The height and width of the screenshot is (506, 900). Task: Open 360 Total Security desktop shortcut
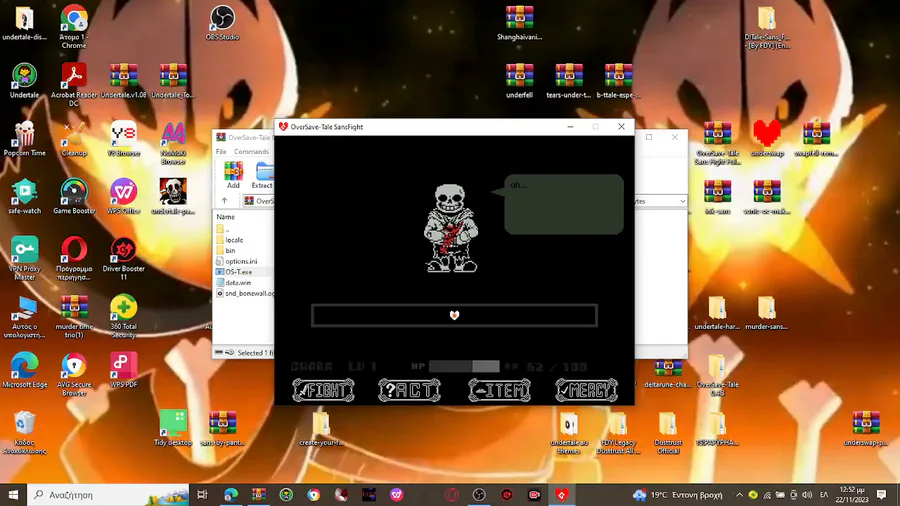(x=123, y=316)
